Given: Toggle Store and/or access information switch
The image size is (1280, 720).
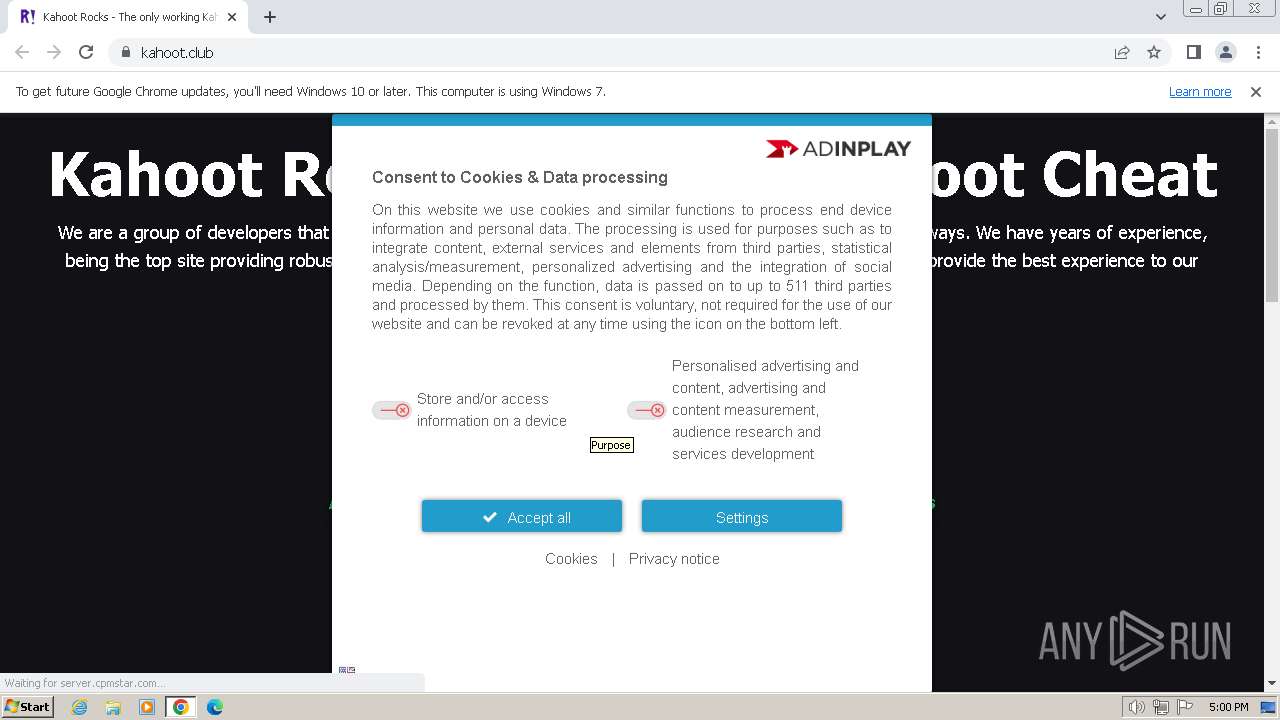Looking at the screenshot, I should tap(391, 410).
